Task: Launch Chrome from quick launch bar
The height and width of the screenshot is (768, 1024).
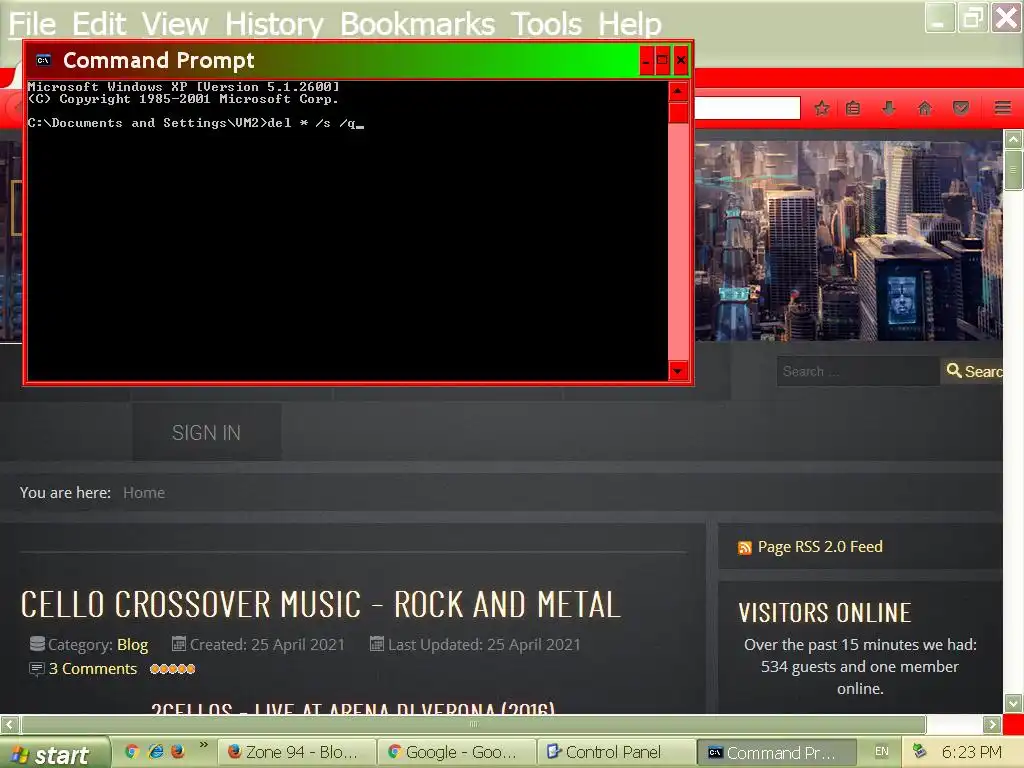Action: pos(132,752)
